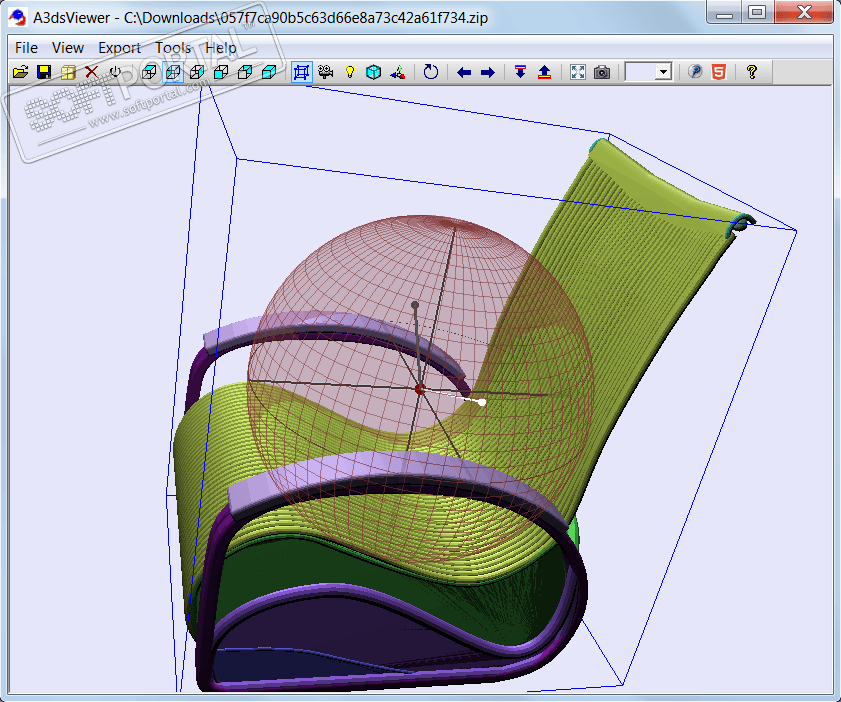The height and width of the screenshot is (702, 841).
Task: Toggle the movie camera view button
Action: (x=326, y=72)
